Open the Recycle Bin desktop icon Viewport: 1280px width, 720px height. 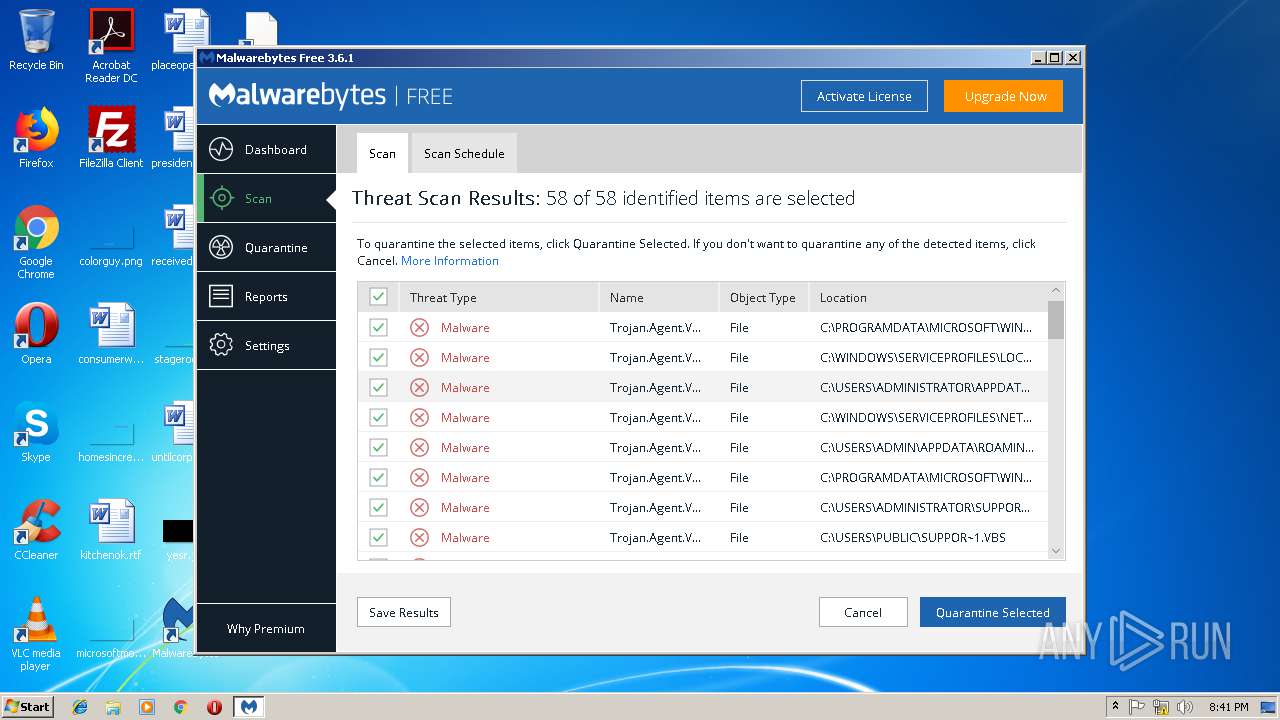point(36,40)
